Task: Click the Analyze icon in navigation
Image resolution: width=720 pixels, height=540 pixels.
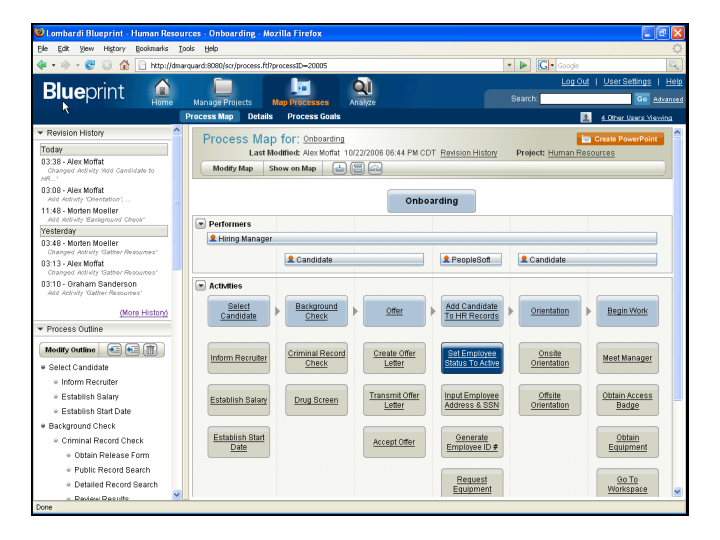Action: [x=362, y=90]
